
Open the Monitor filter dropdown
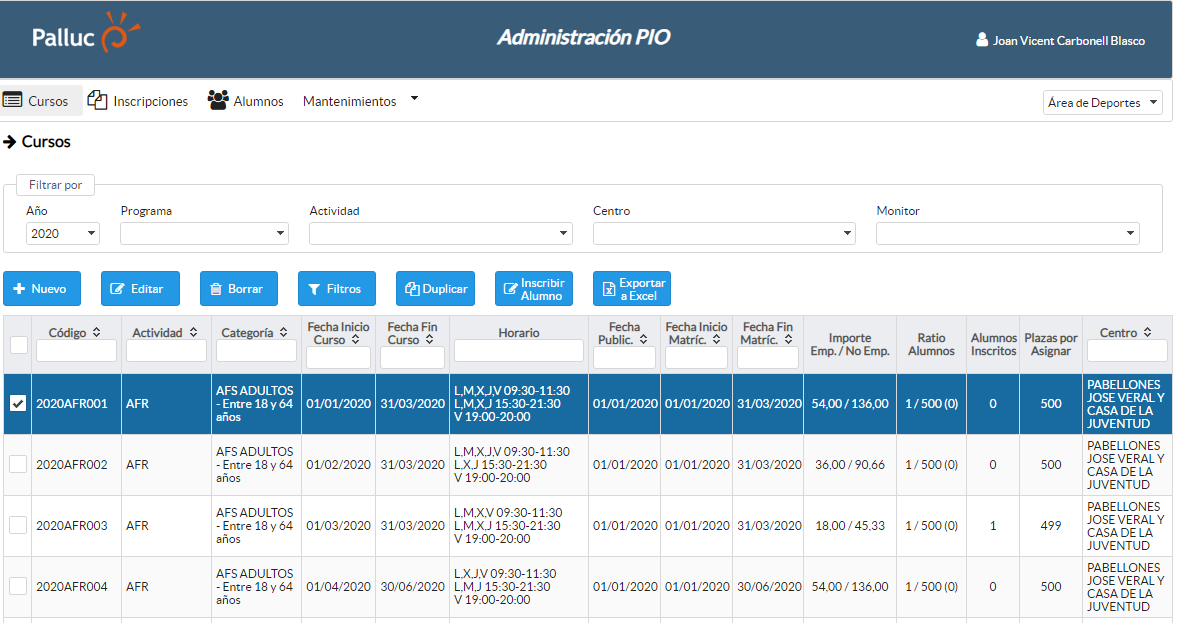point(1007,234)
